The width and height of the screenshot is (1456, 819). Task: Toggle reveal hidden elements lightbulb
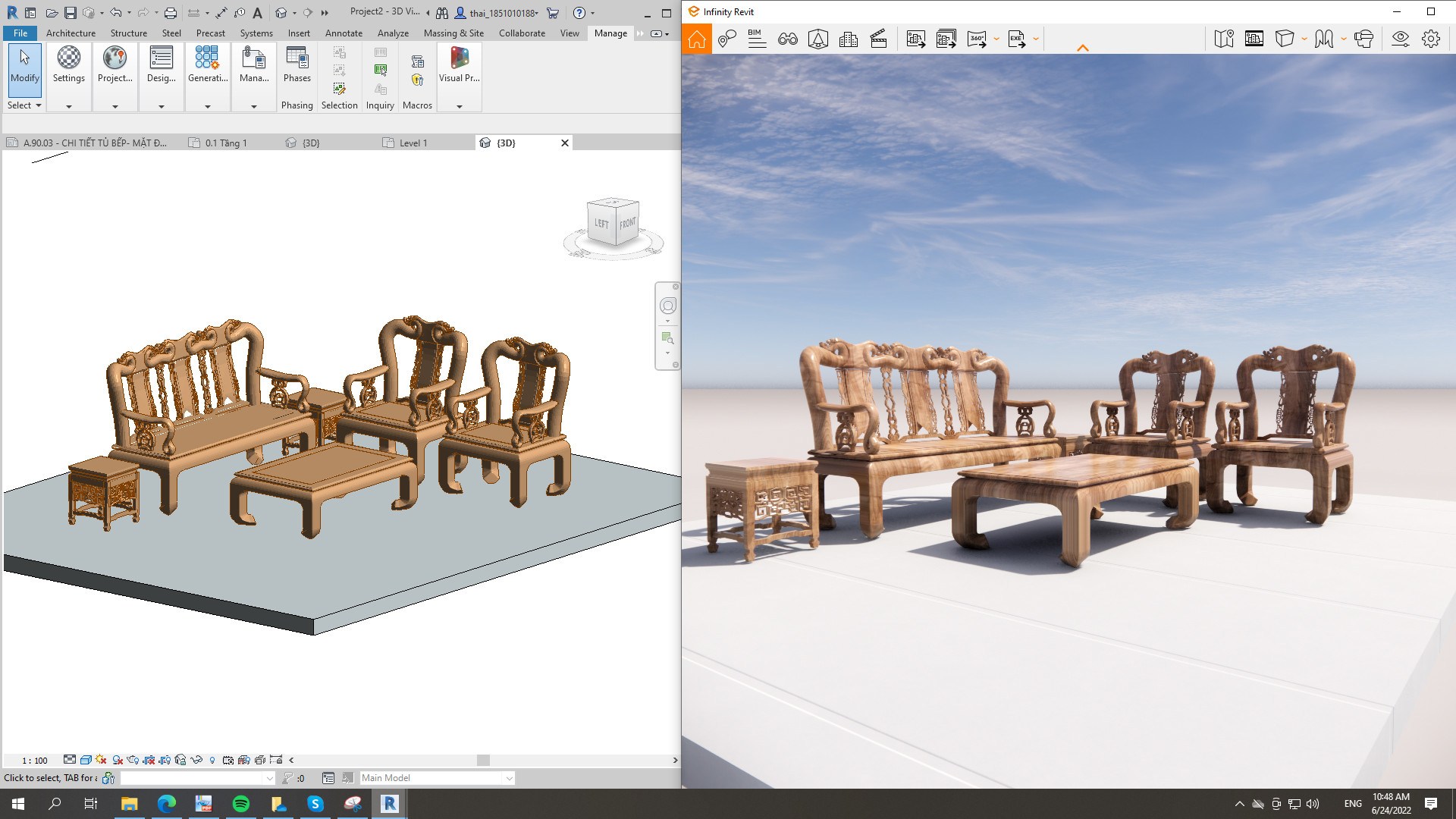pos(212,760)
